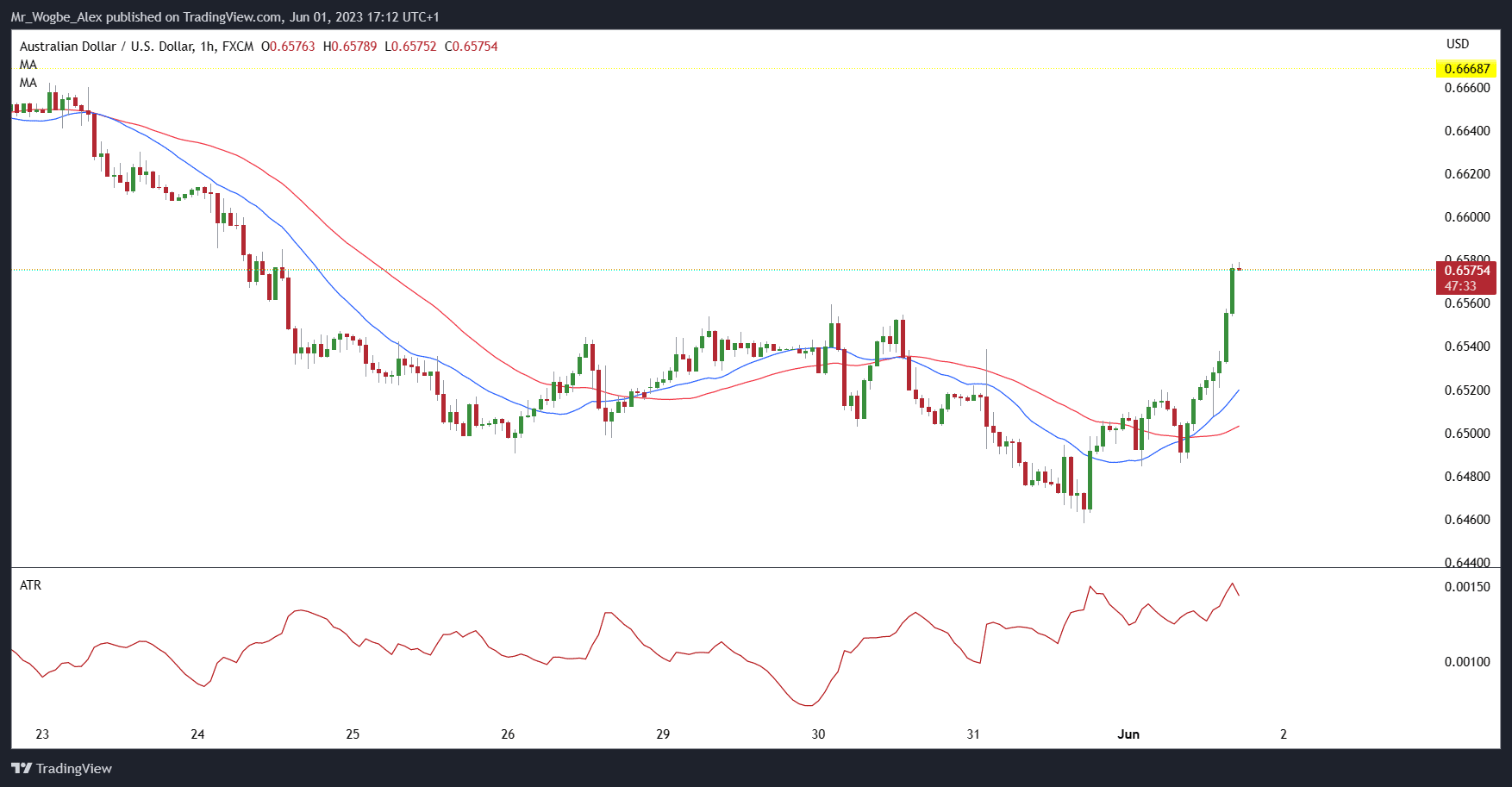Click the close price value C0.65754

pyautogui.click(x=471, y=47)
